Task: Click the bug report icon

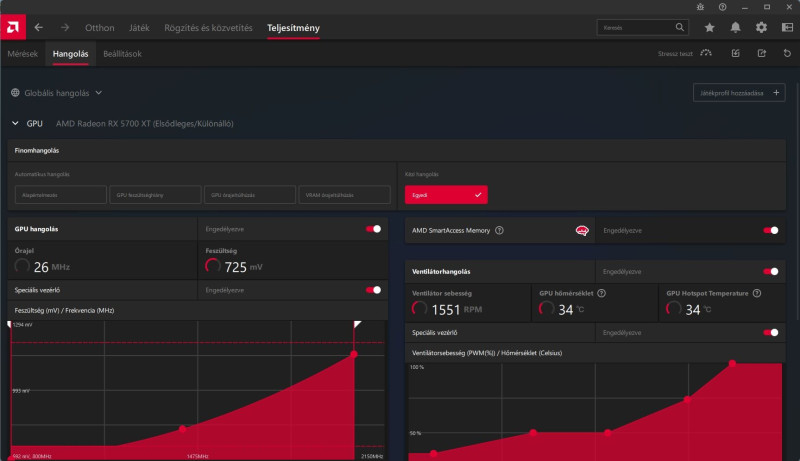Action: pos(701,7)
